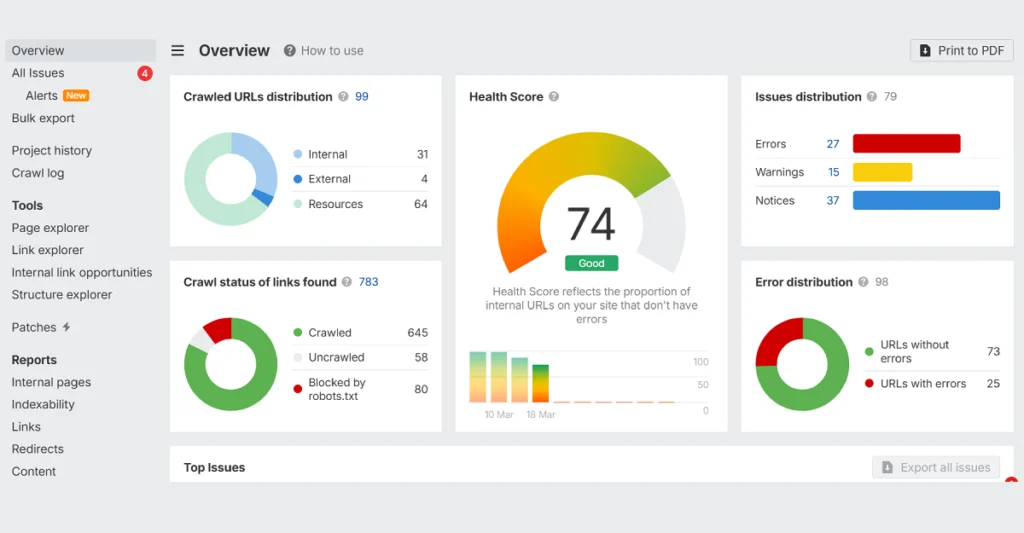Click the Blocked by robots.txt count 80
This screenshot has height=533, width=1024.
(x=421, y=389)
